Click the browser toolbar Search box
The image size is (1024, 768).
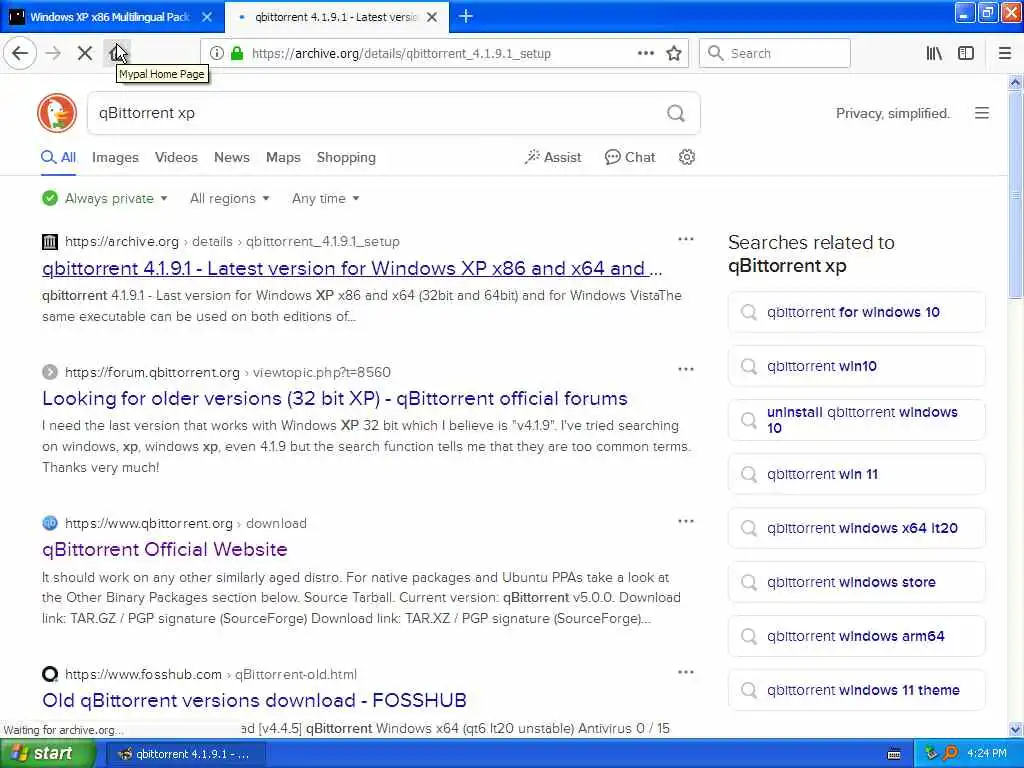[x=775, y=53]
